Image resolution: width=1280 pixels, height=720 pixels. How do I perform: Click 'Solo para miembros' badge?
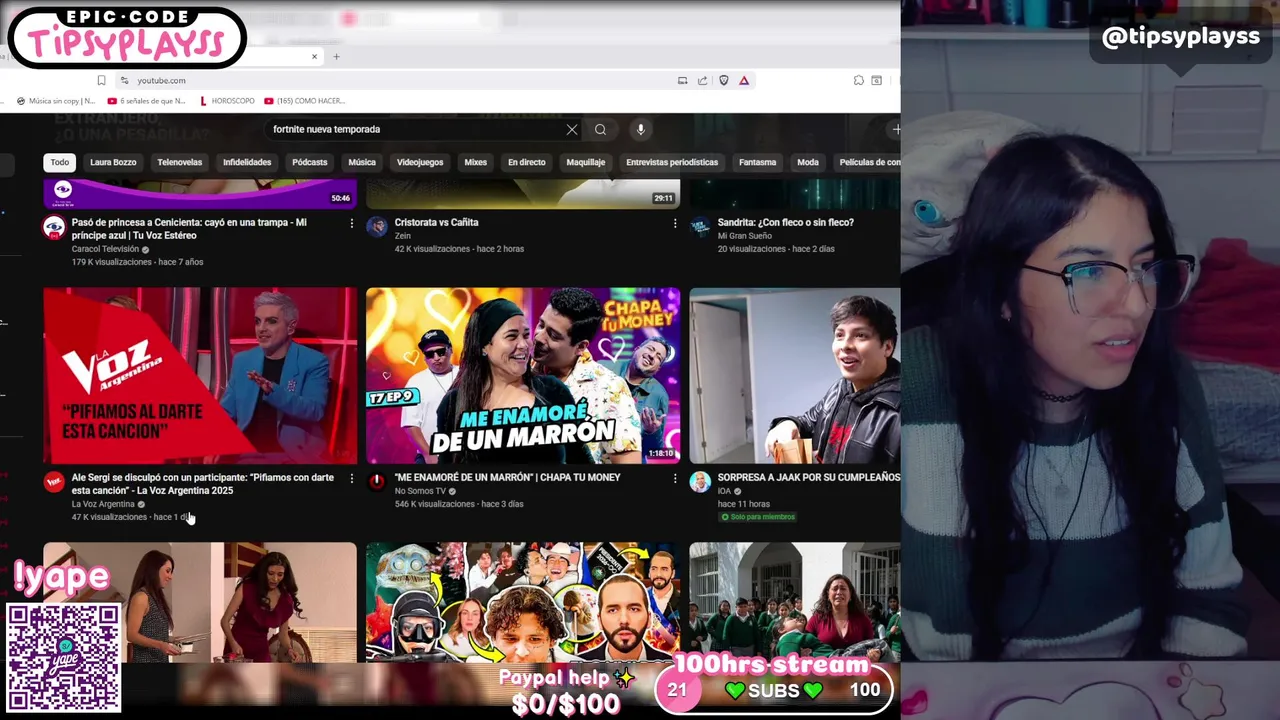point(758,517)
